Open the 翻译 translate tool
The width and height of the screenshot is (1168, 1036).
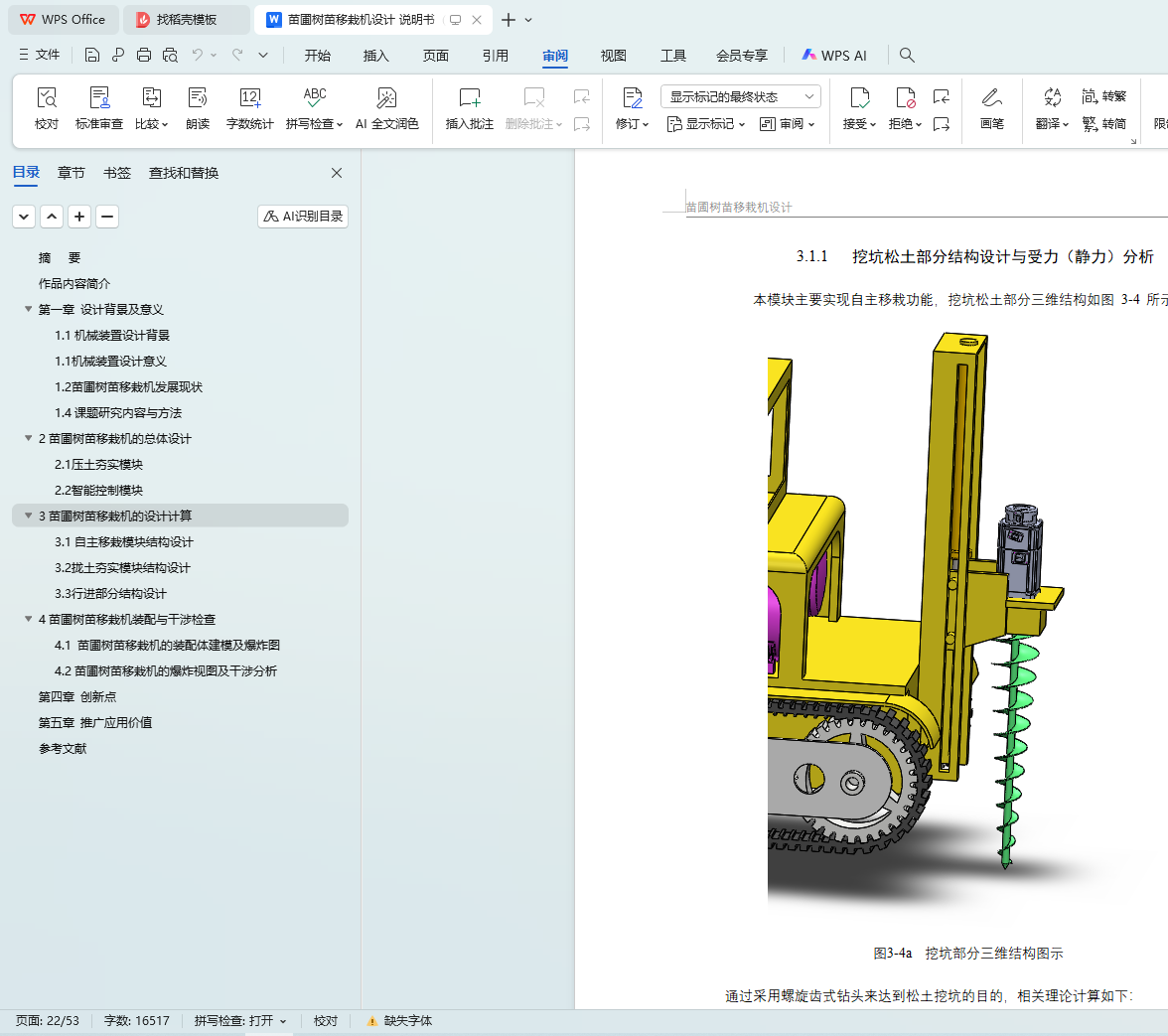tap(1052, 108)
